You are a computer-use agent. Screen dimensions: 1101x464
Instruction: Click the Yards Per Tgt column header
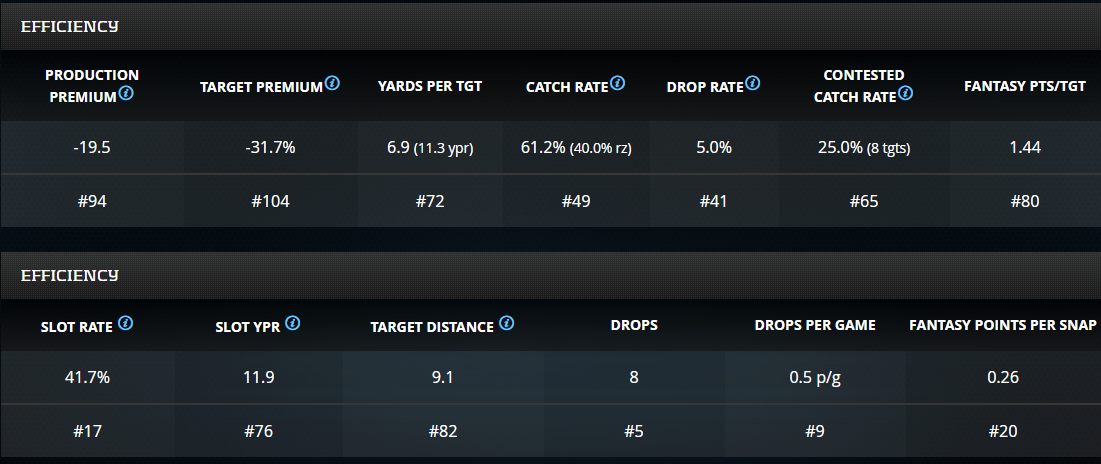pyautogui.click(x=430, y=86)
